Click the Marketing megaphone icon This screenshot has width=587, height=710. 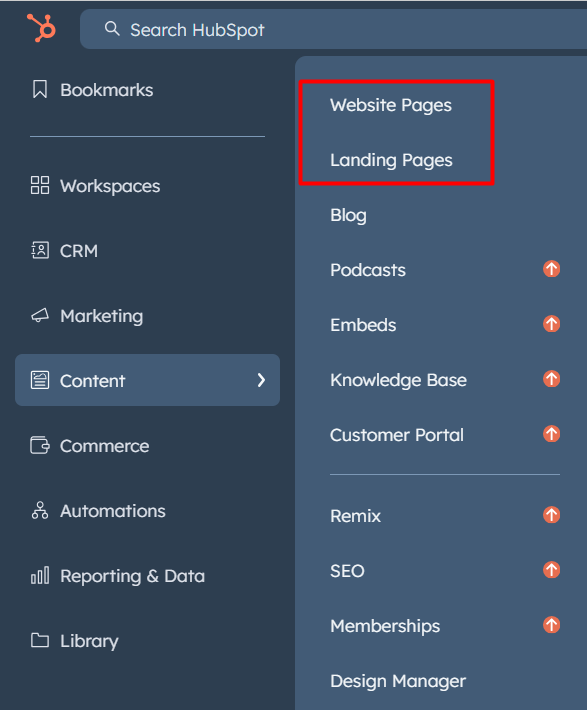coord(40,315)
